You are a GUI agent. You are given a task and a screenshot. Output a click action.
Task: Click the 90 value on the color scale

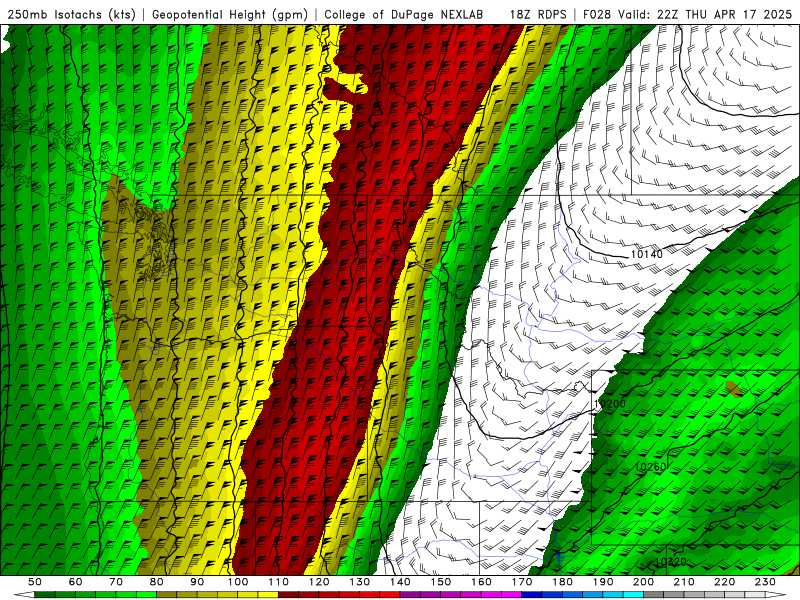point(197,582)
